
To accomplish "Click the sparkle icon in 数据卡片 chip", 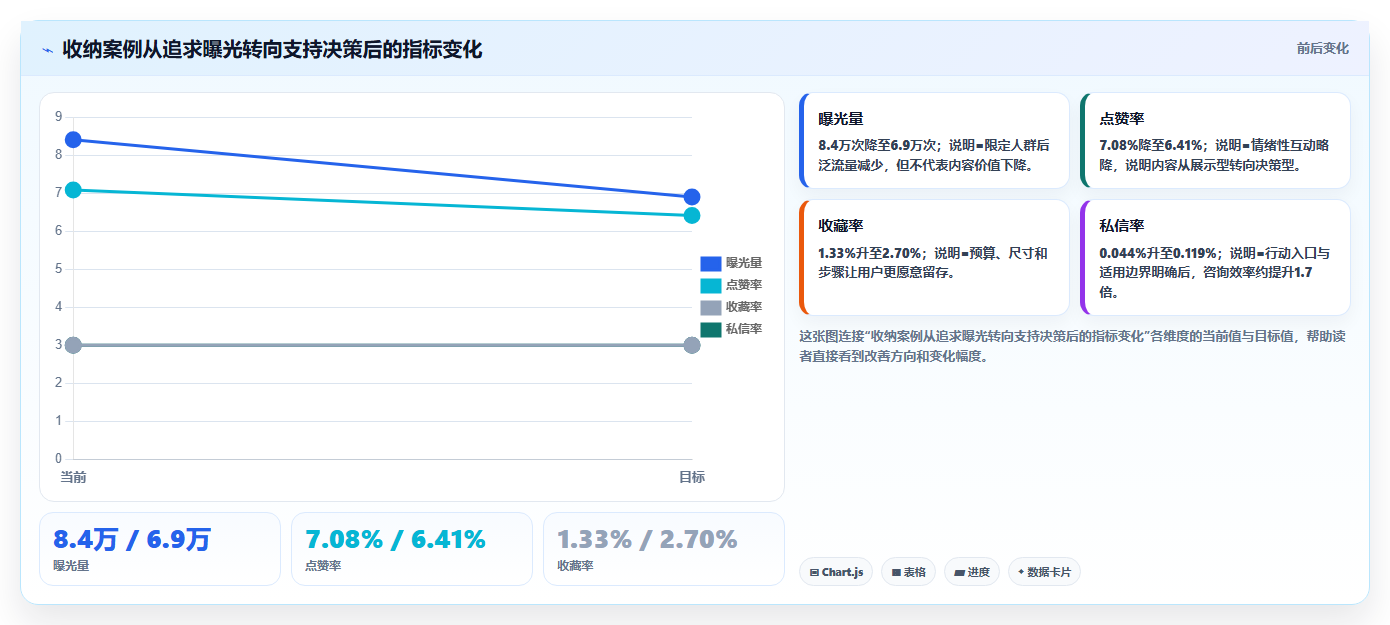I will [1021, 573].
